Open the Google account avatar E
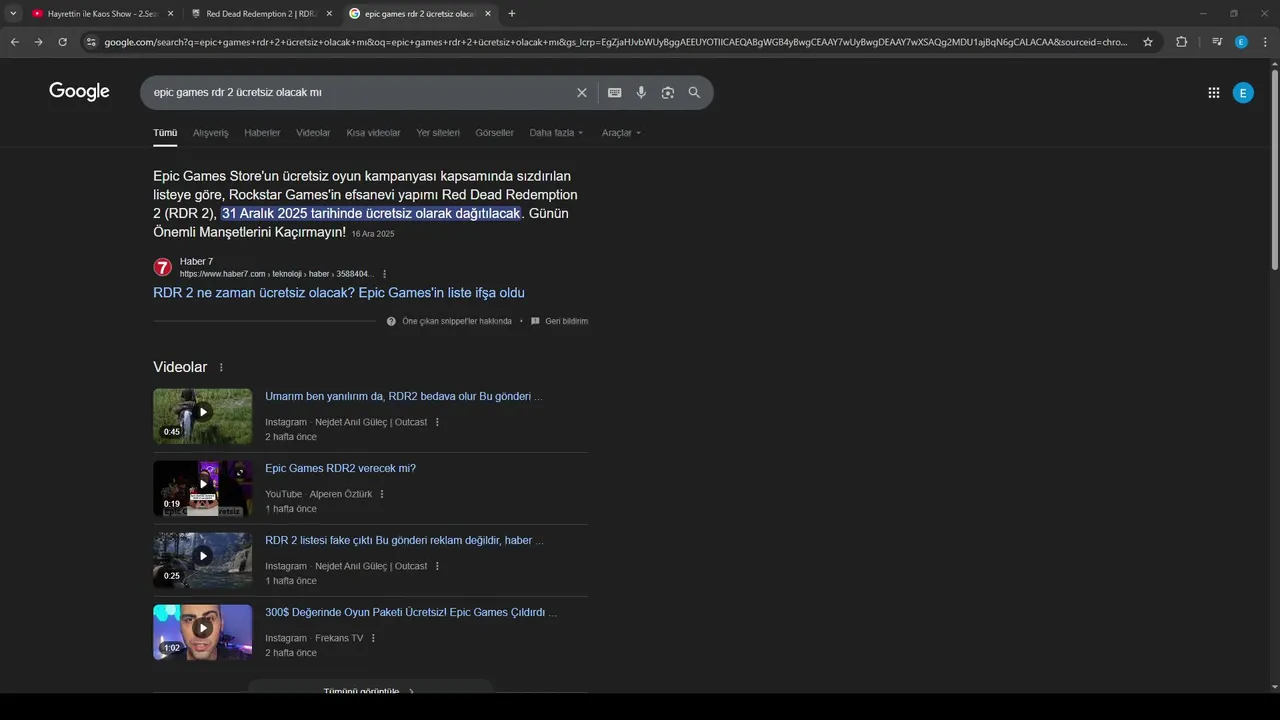 pyautogui.click(x=1243, y=93)
